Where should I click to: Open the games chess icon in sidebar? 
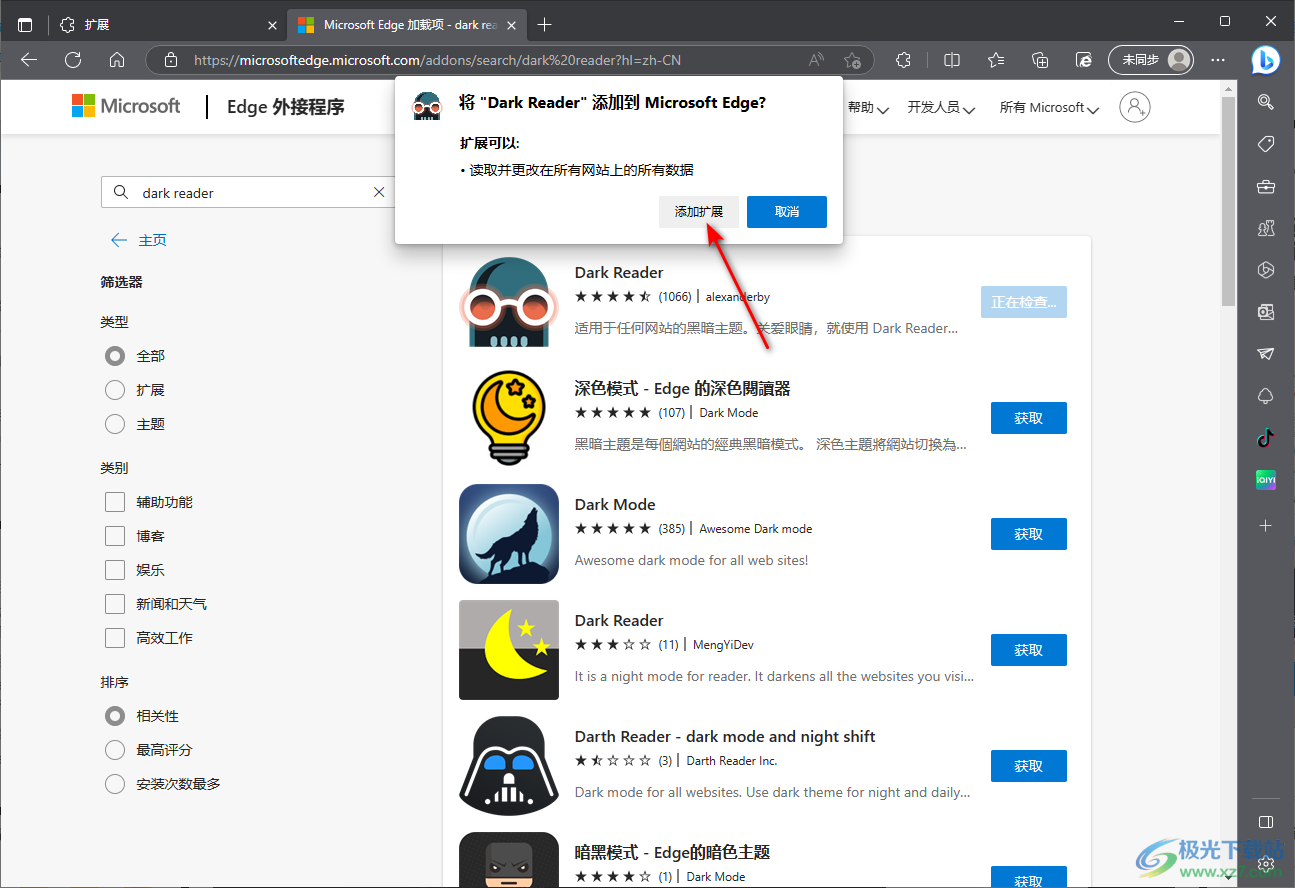[1265, 228]
